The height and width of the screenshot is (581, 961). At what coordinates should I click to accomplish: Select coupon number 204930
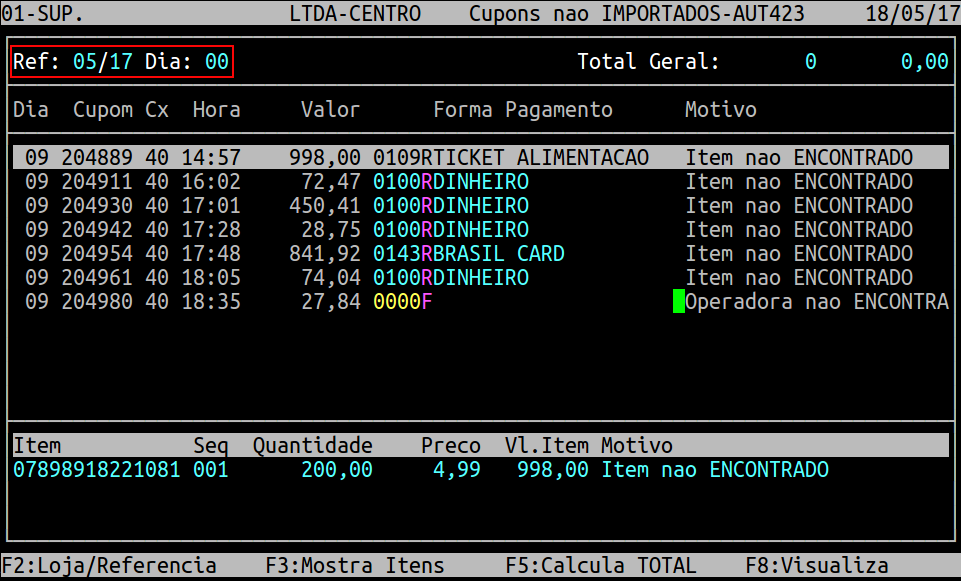[97, 205]
